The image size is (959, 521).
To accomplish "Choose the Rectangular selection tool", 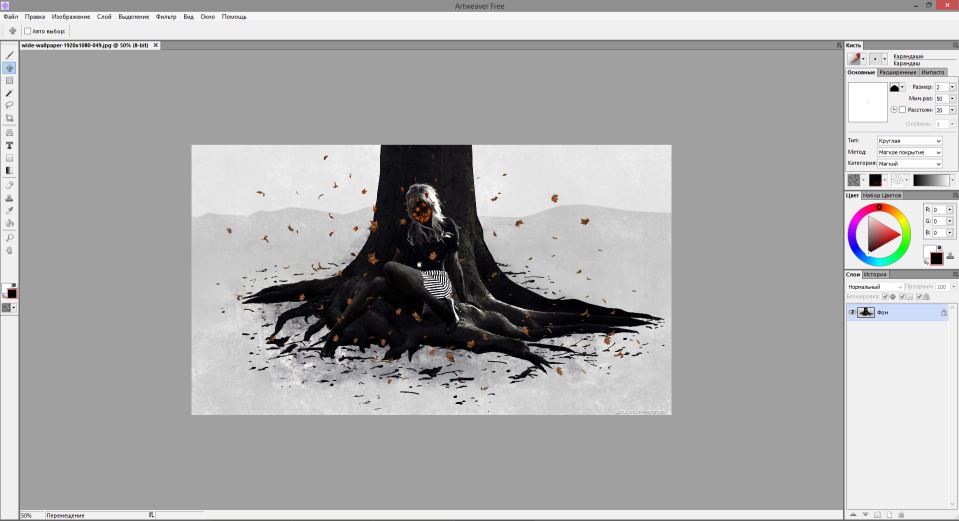I will click(x=10, y=80).
